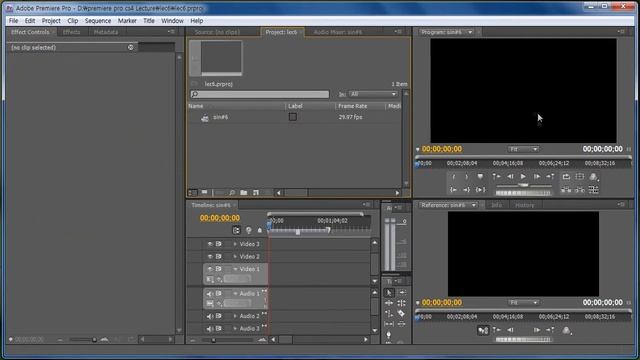Open Output settings in Program monitor

593,177
